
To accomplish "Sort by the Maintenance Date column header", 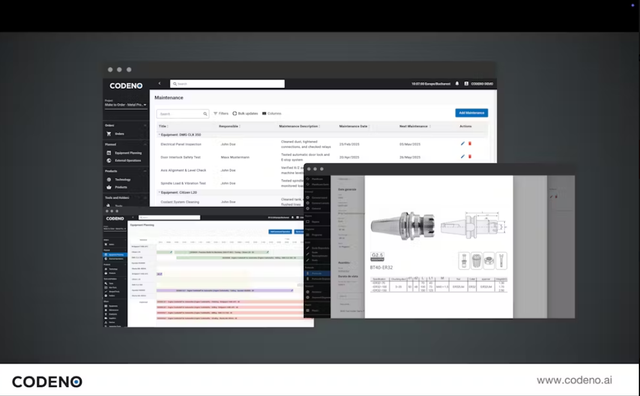I will (353, 126).
